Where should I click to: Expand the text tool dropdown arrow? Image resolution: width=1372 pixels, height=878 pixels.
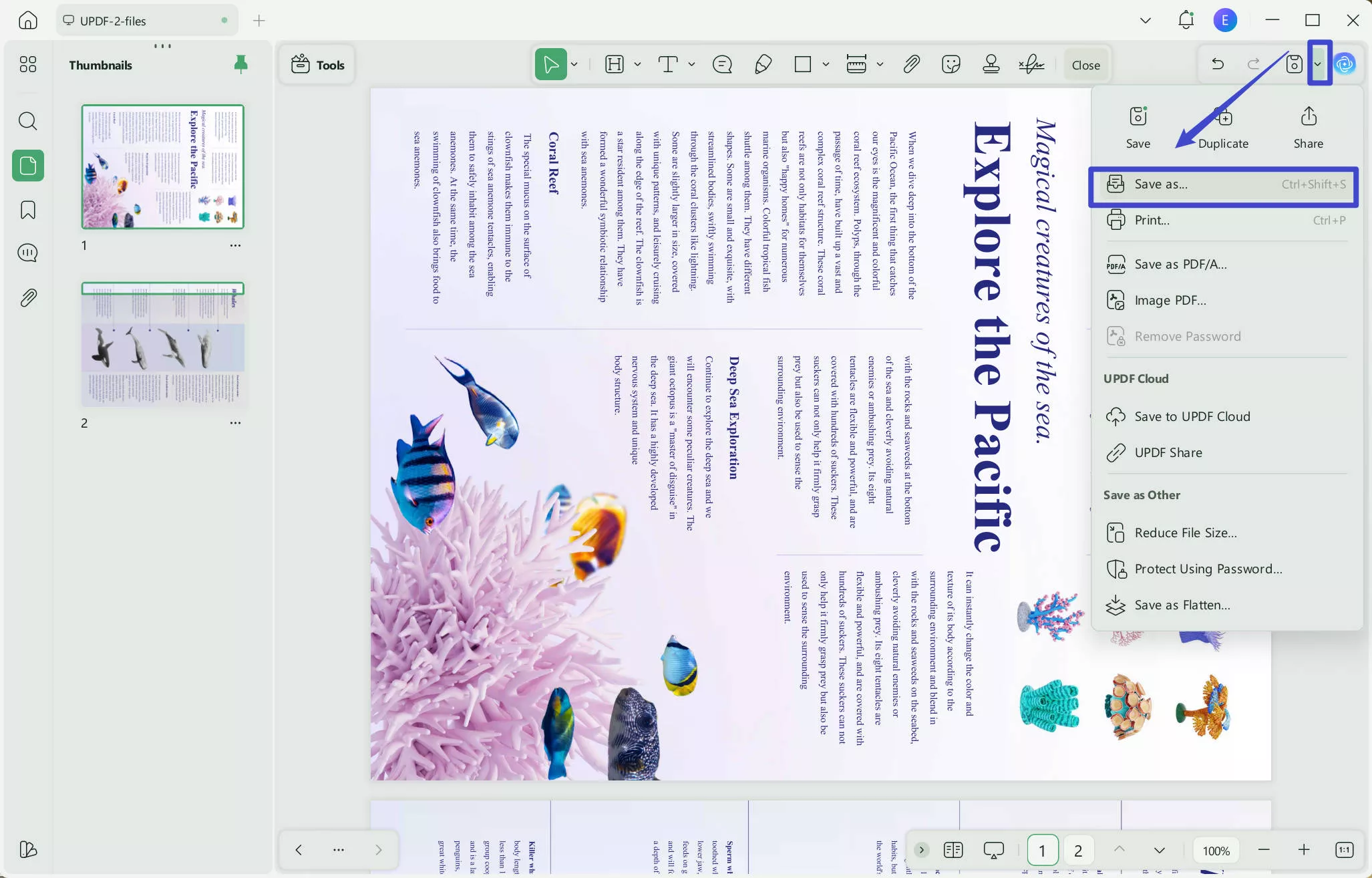[x=691, y=65]
